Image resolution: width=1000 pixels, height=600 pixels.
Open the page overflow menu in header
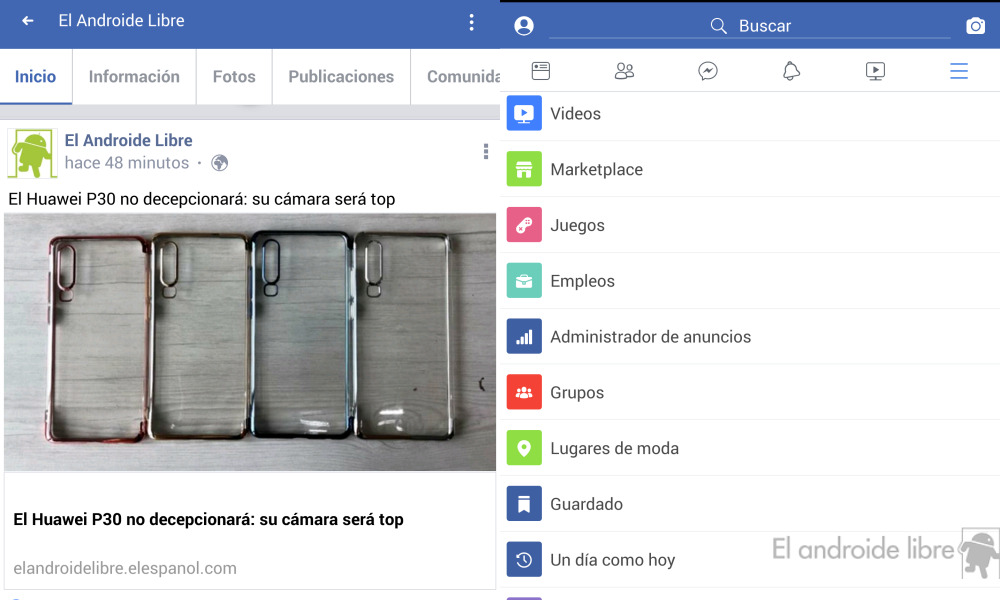coord(471,22)
